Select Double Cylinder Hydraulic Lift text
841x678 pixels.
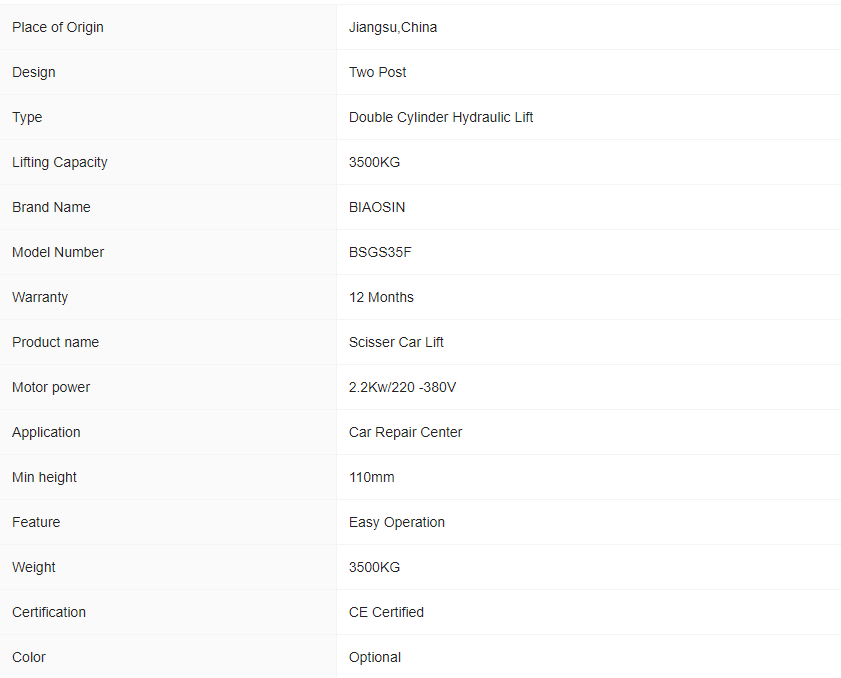click(x=441, y=117)
